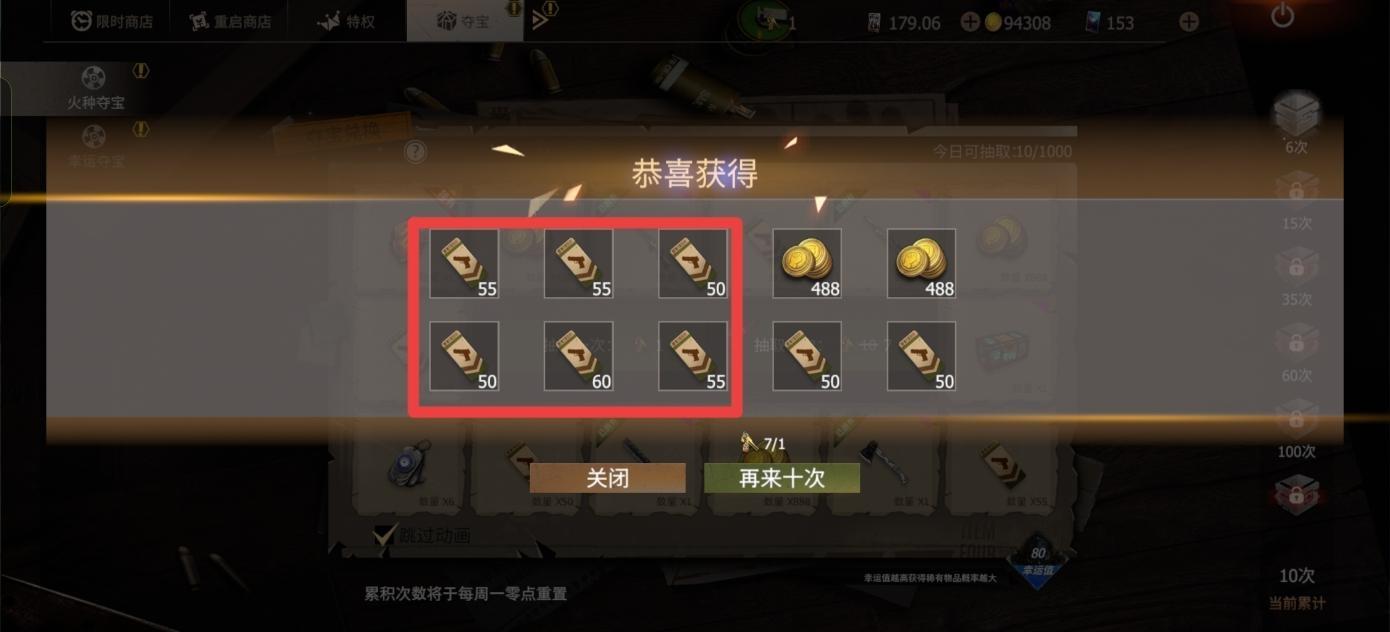This screenshot has width=1390, height=632.
Task: Open the 特权 tab
Action: pyautogui.click(x=346, y=21)
